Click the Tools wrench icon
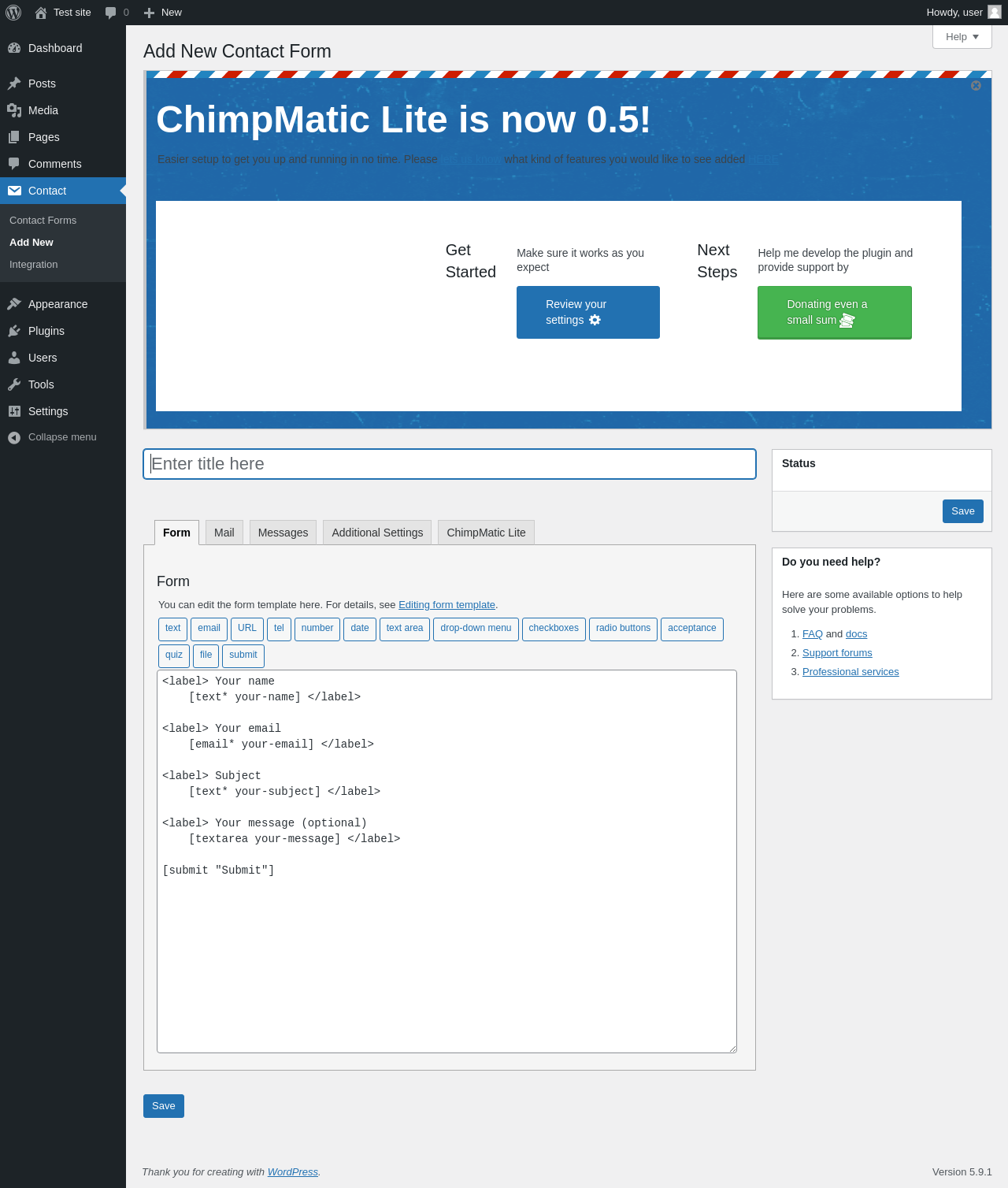The width and height of the screenshot is (1008, 1188). [x=14, y=384]
